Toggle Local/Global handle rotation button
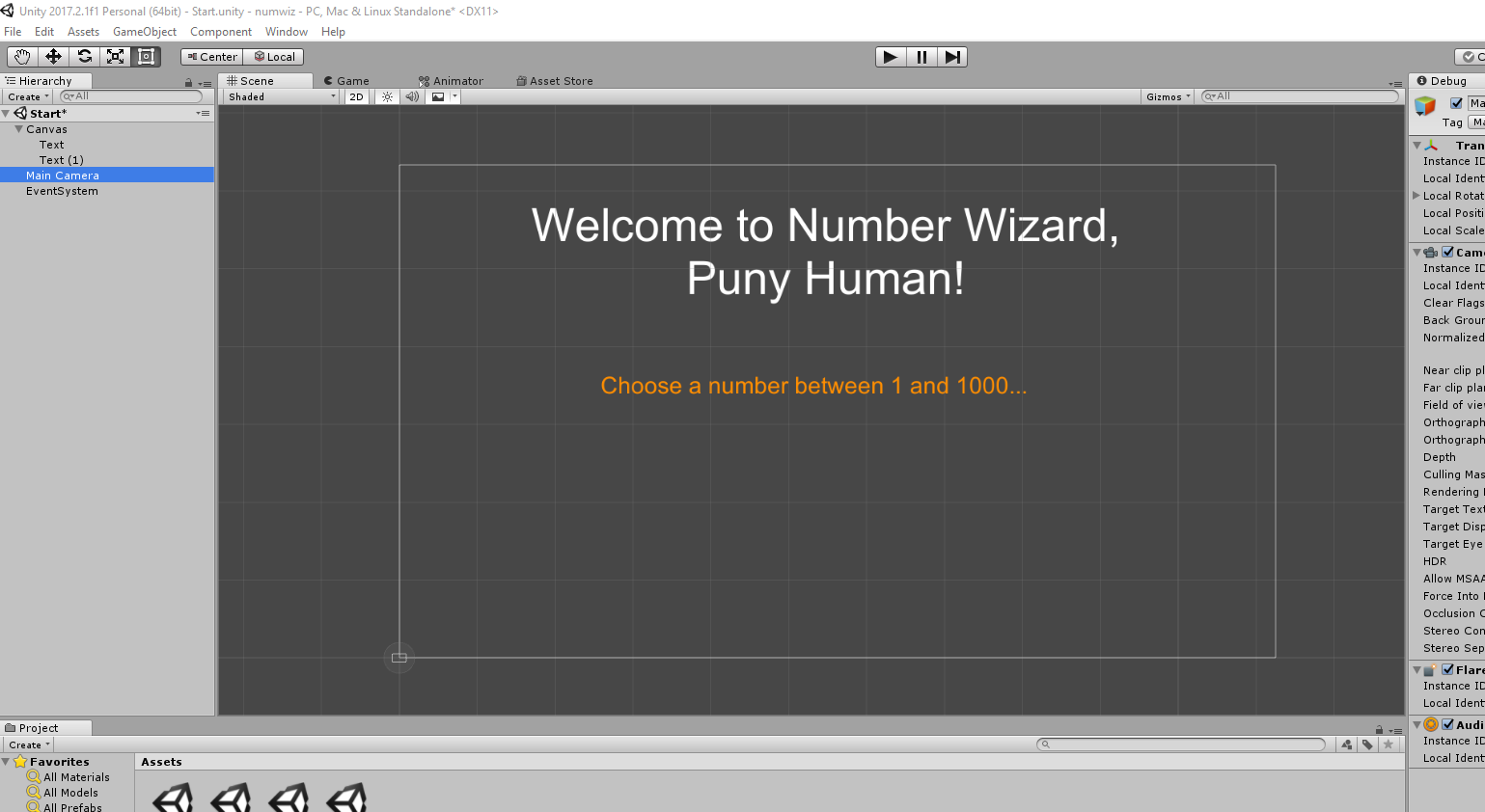Viewport: 1485px width, 812px height. (274, 57)
